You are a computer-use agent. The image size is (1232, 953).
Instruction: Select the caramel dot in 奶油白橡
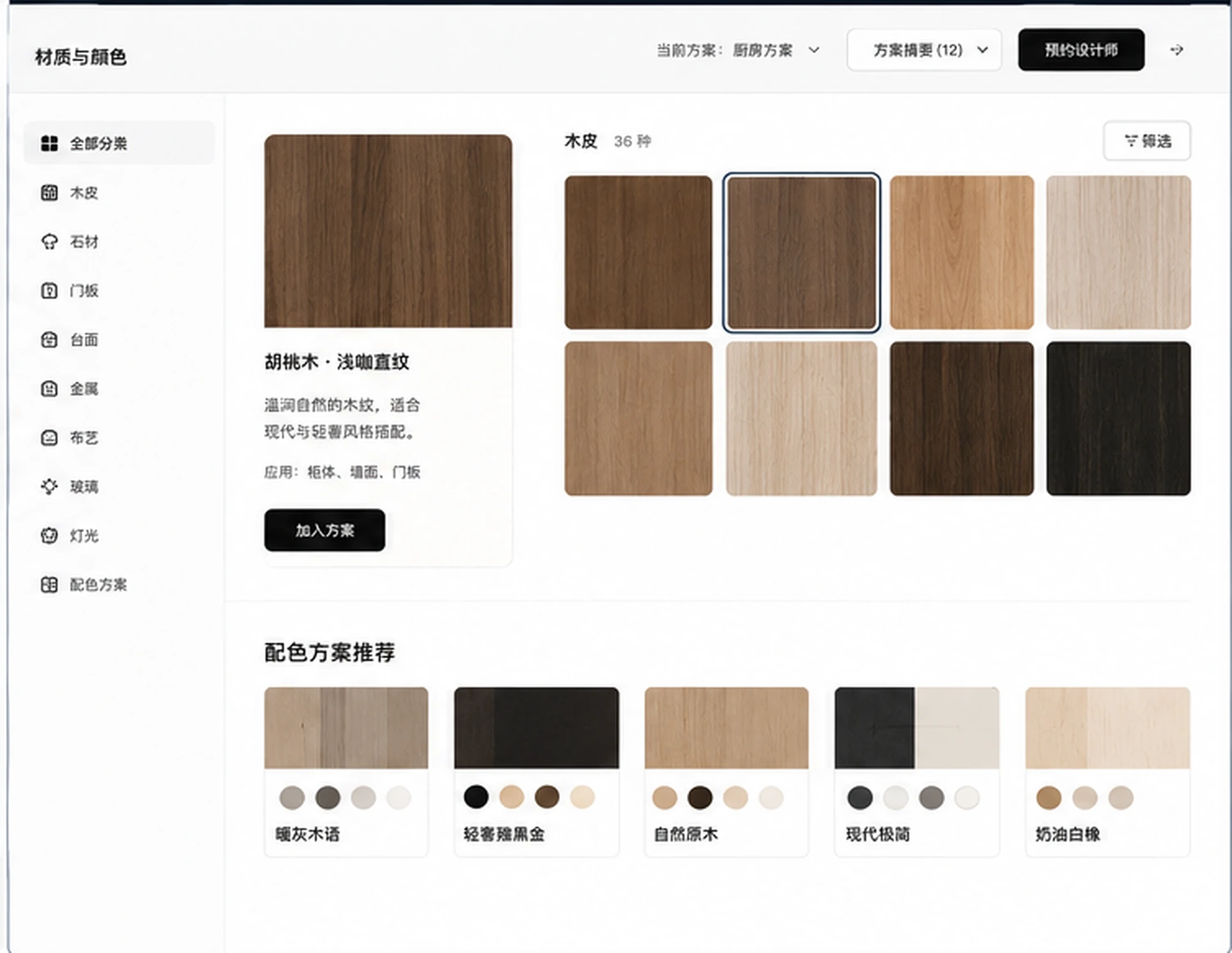[x=1049, y=797]
